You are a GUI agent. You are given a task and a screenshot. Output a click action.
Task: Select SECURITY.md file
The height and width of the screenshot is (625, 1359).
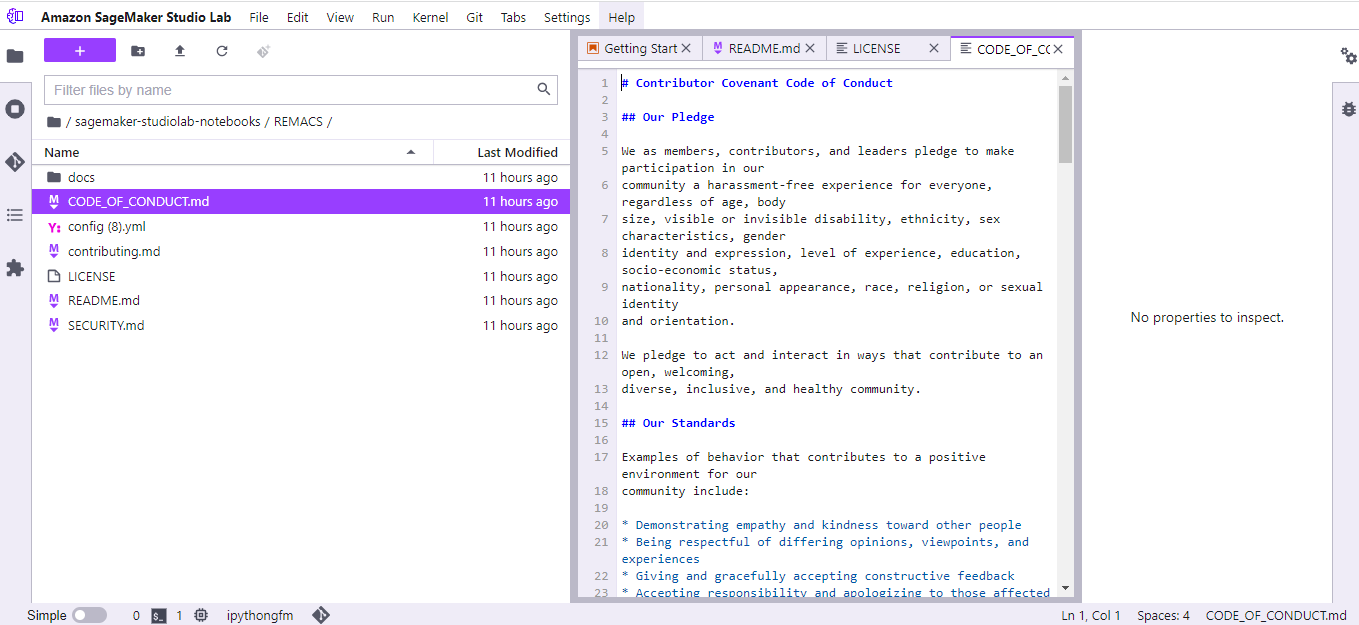pos(301,326)
